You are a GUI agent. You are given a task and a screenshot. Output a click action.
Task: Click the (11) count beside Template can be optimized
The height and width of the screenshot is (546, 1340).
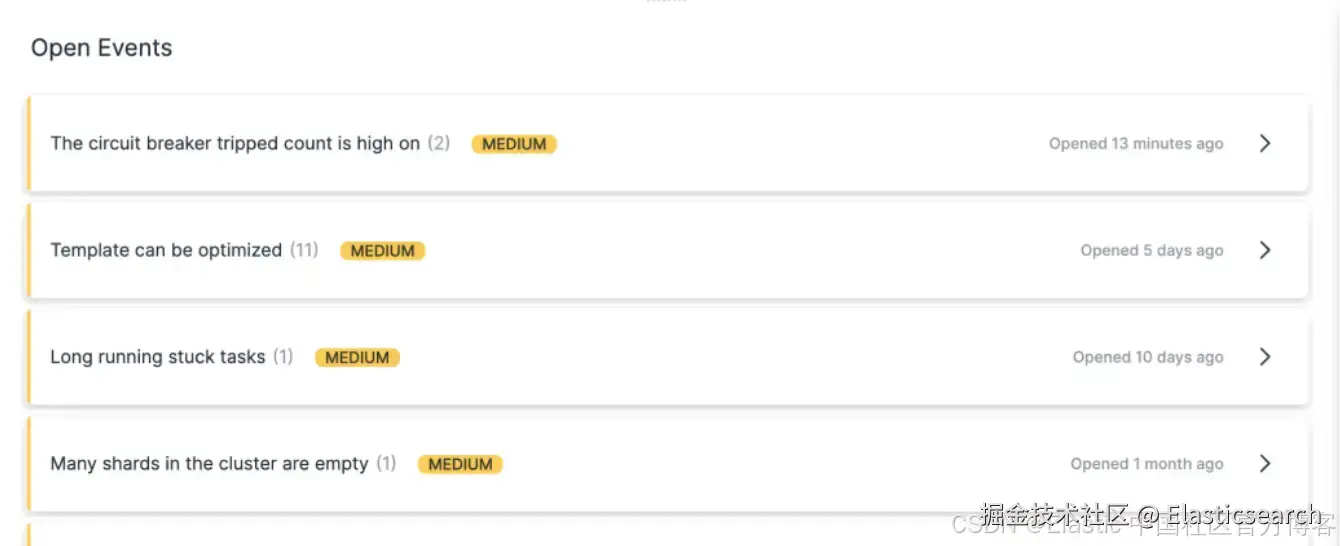(304, 250)
